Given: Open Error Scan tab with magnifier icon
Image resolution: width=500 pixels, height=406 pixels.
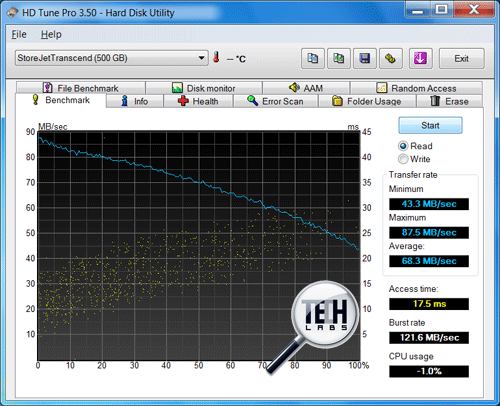Looking at the screenshot, I should 275,101.
